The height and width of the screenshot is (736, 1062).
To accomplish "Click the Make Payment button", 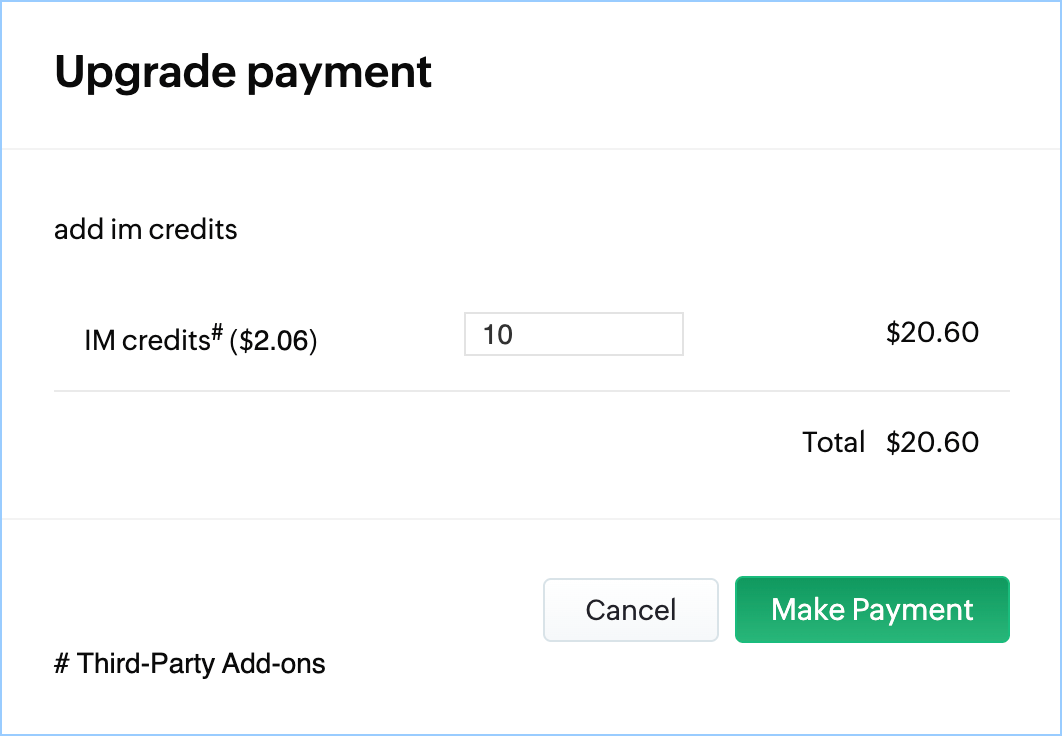I will 872,609.
